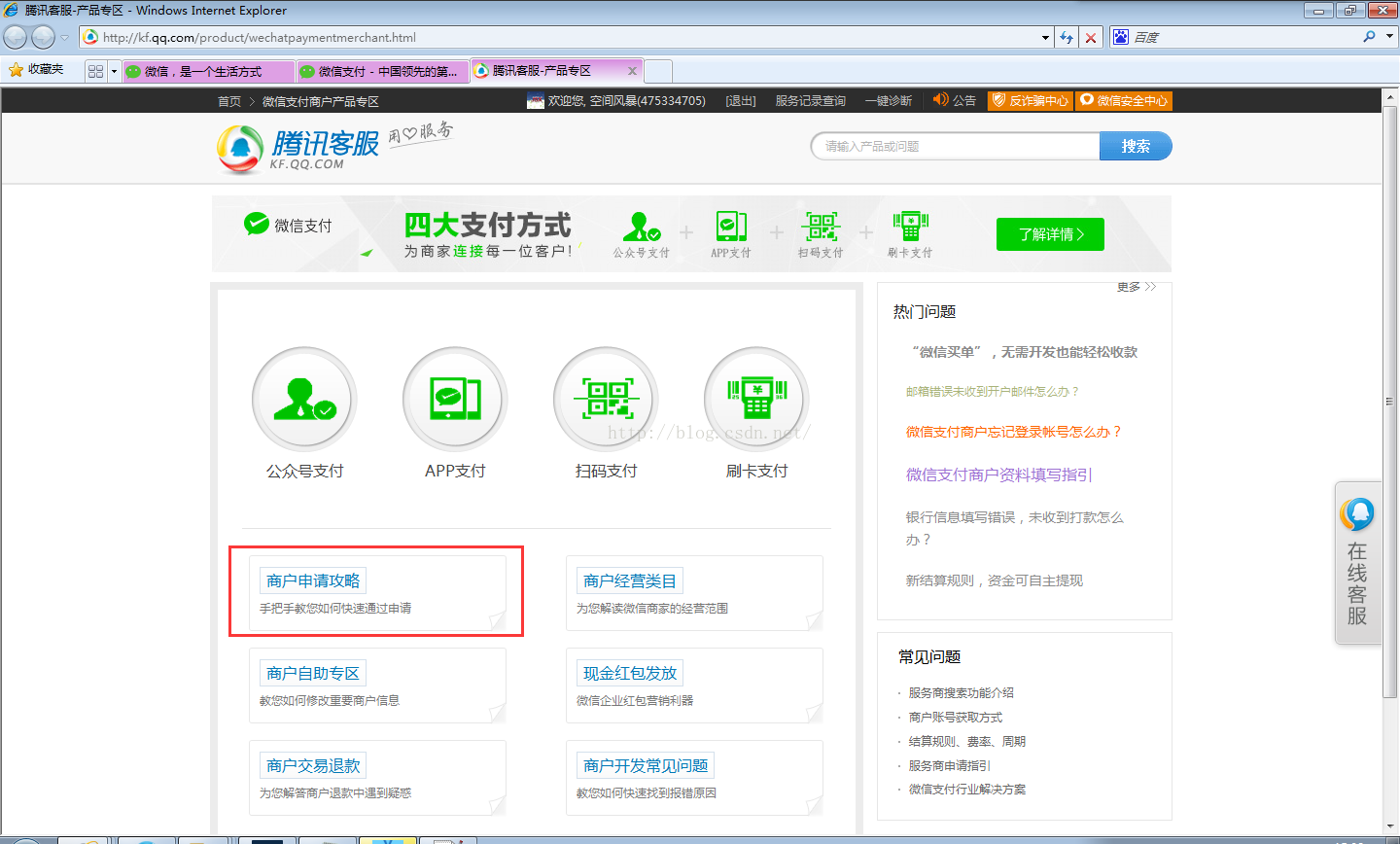The height and width of the screenshot is (844, 1400).
Task: Click the [退出] logout link
Action: click(741, 101)
